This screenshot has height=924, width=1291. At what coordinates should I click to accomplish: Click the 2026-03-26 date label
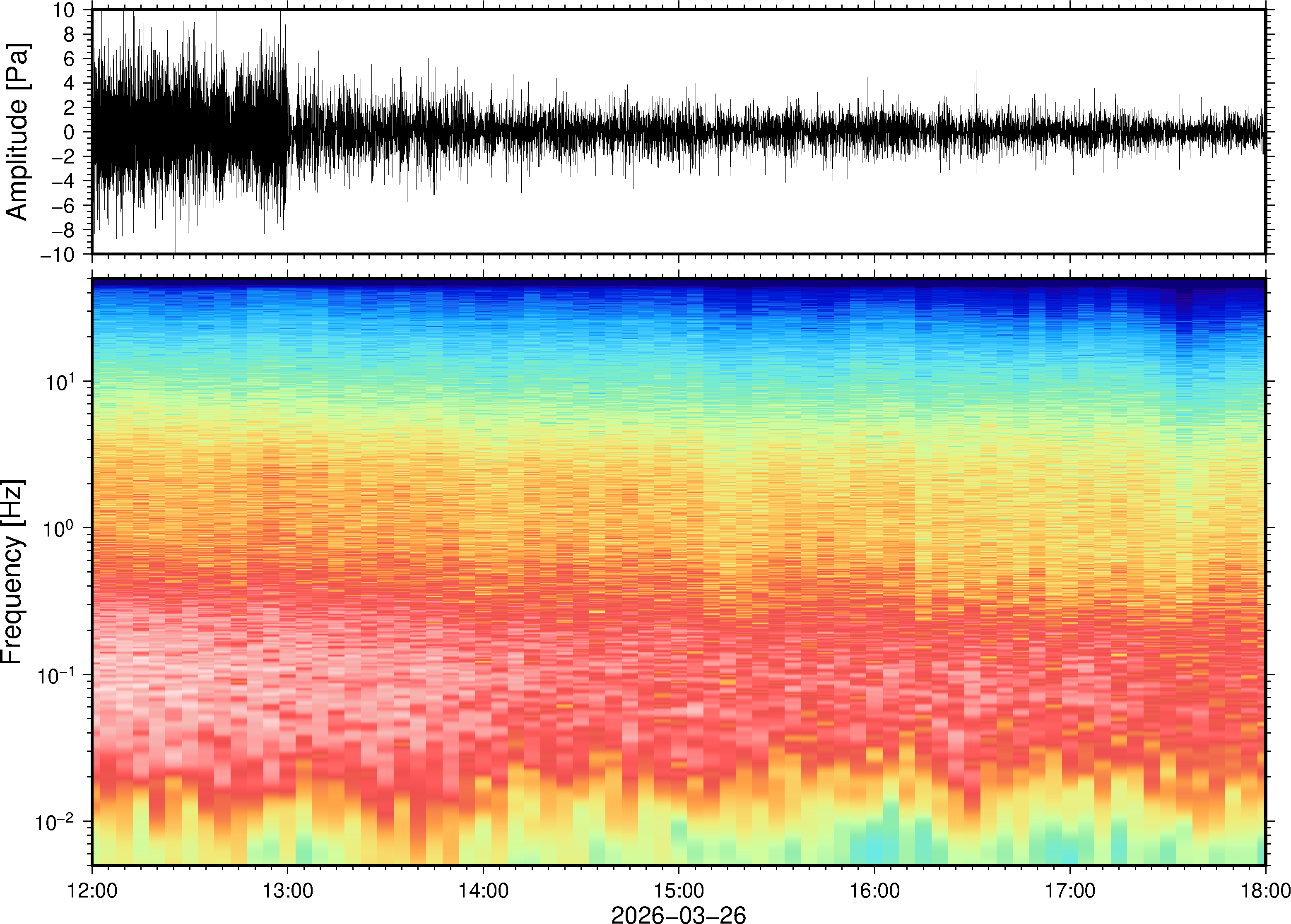[678, 914]
